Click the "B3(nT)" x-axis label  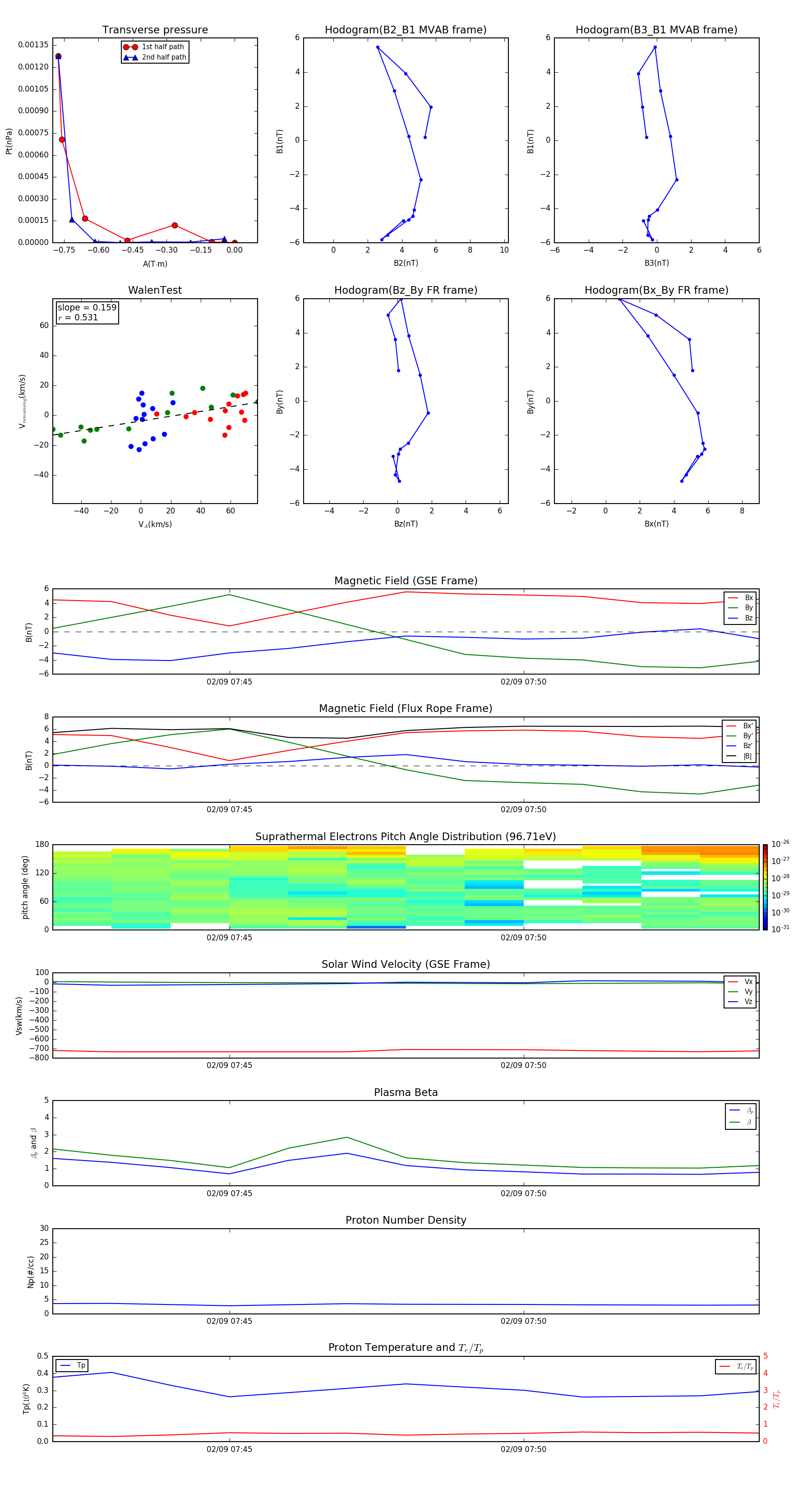(656, 263)
